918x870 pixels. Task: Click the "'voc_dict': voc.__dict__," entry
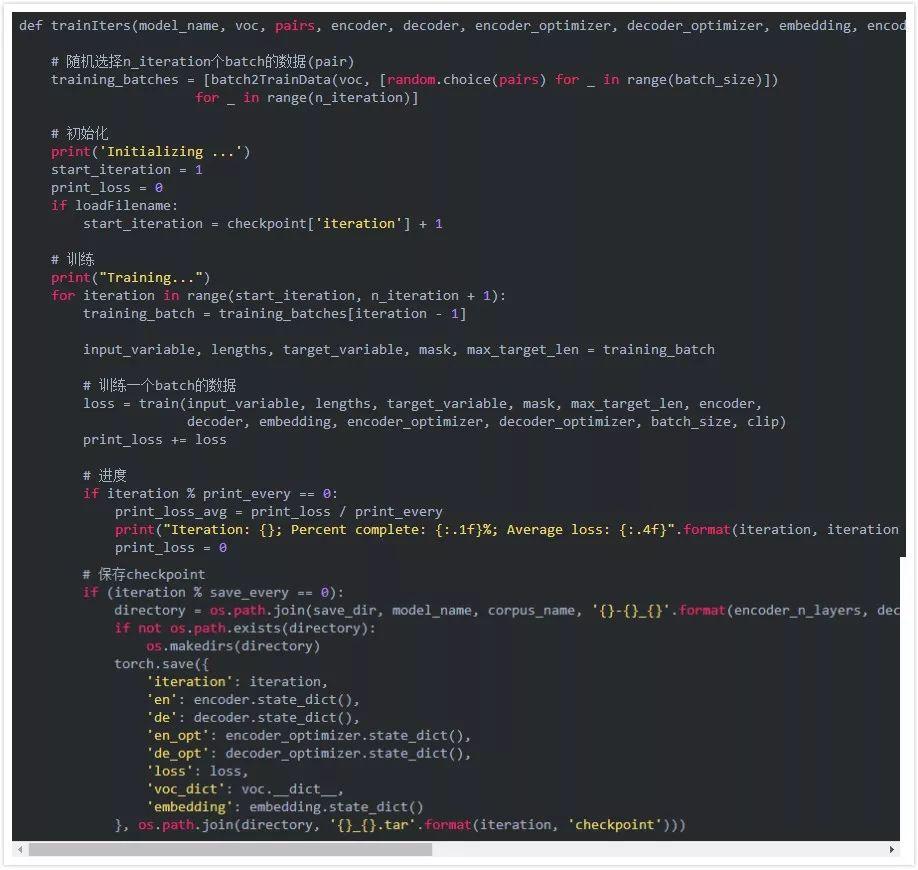(x=245, y=789)
